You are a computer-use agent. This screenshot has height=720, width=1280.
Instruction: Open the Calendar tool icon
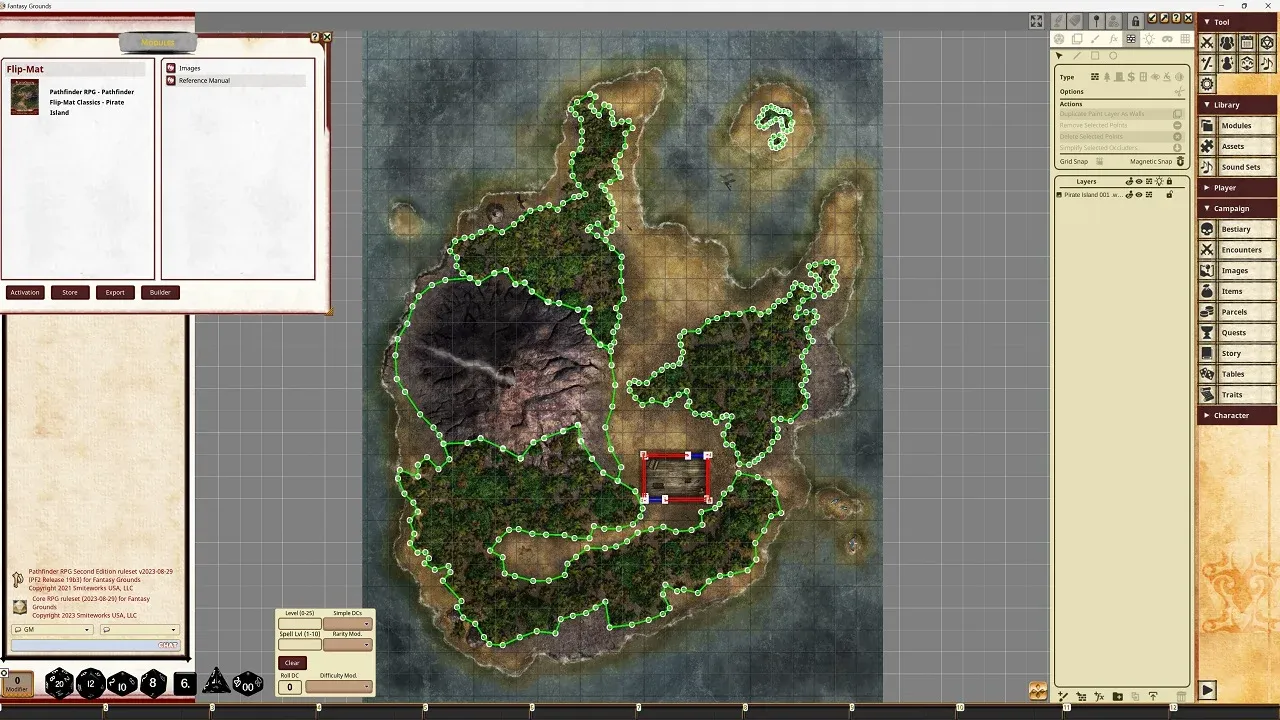(x=1247, y=42)
